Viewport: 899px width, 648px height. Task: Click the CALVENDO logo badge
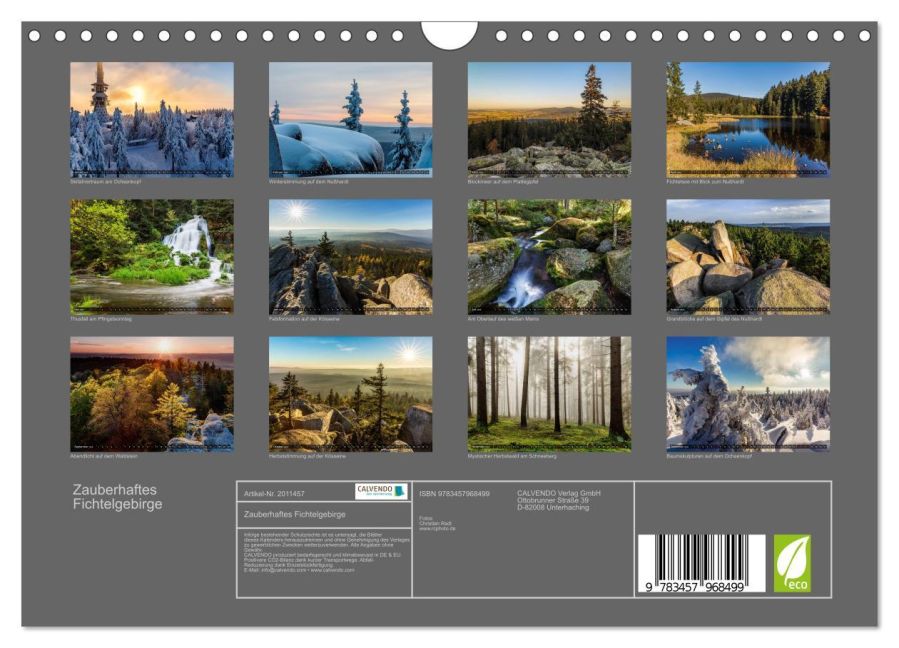tap(381, 491)
